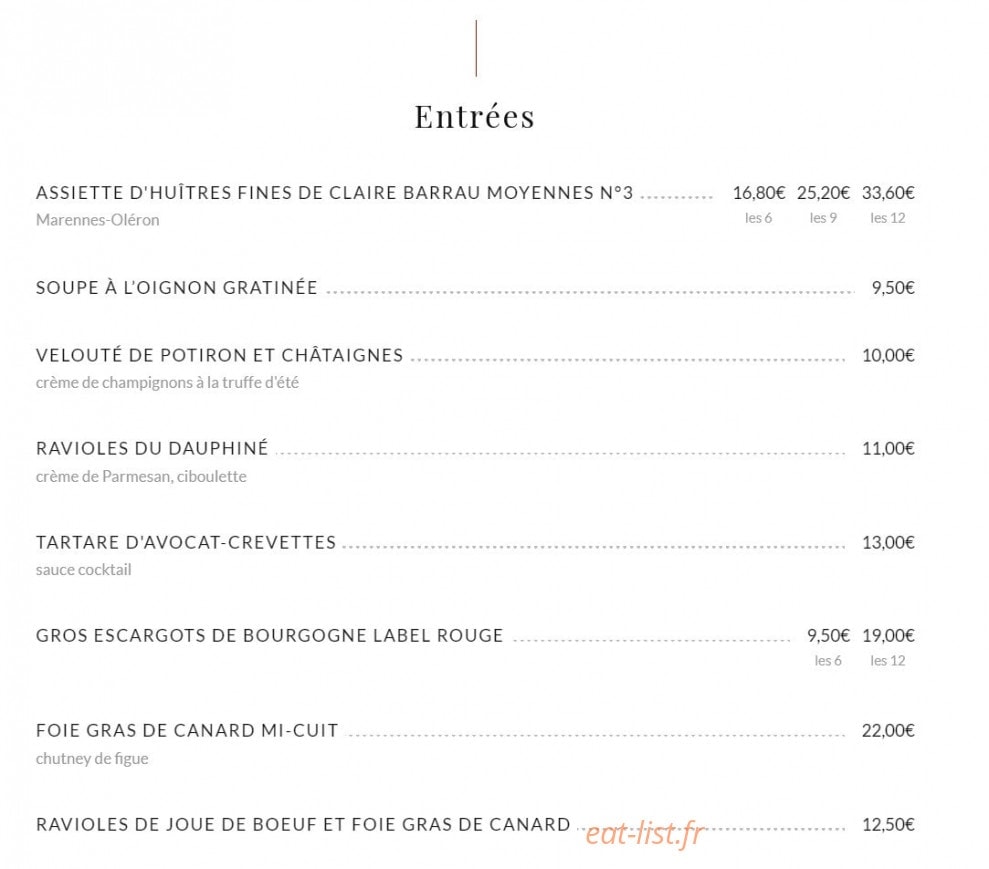This screenshot has width=989, height=869.
Task: Click the Entrées heading
Action: click(474, 117)
